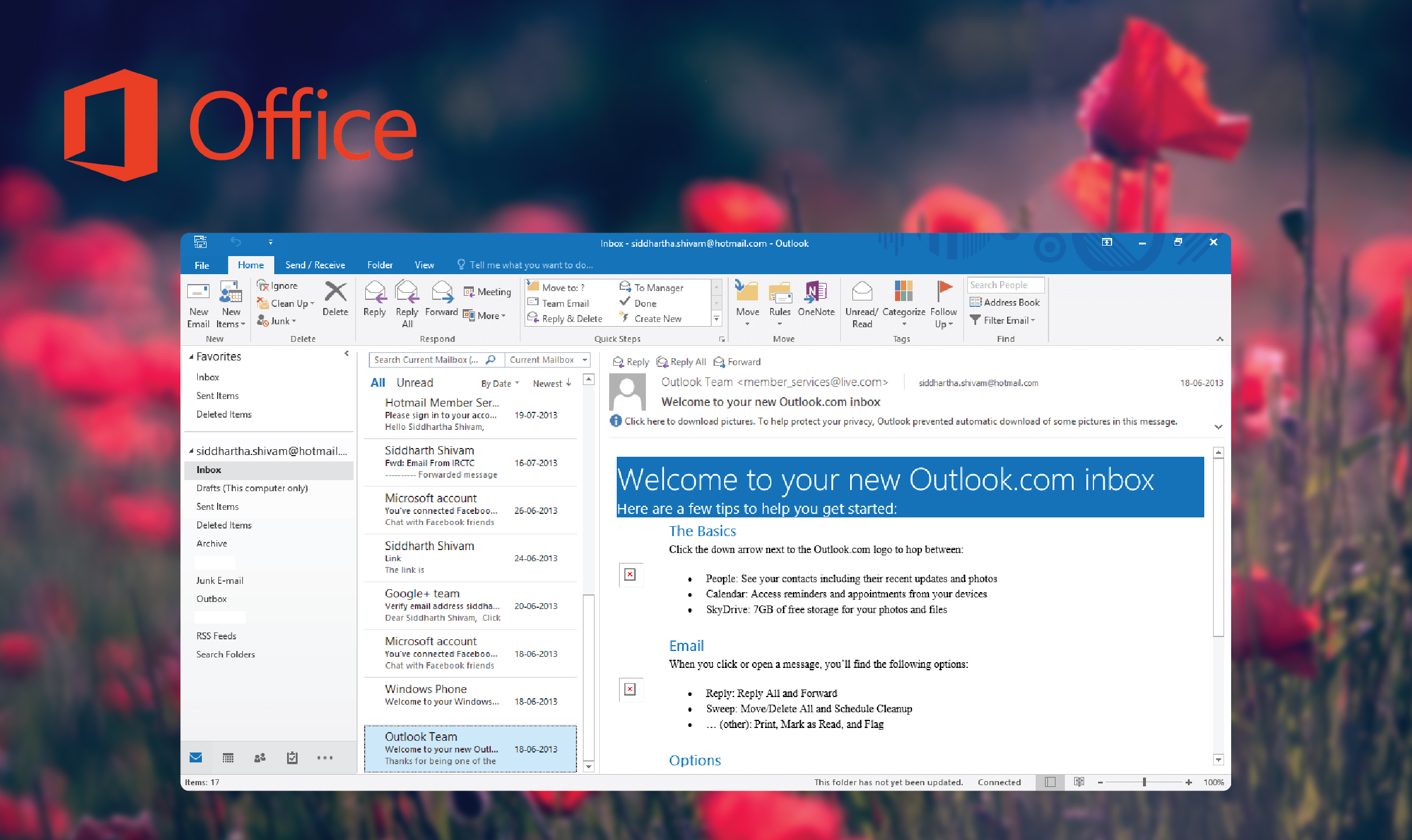Click the Undo icon in quick access toolbar
Viewport: 1412px width, 840px height.
click(236, 242)
